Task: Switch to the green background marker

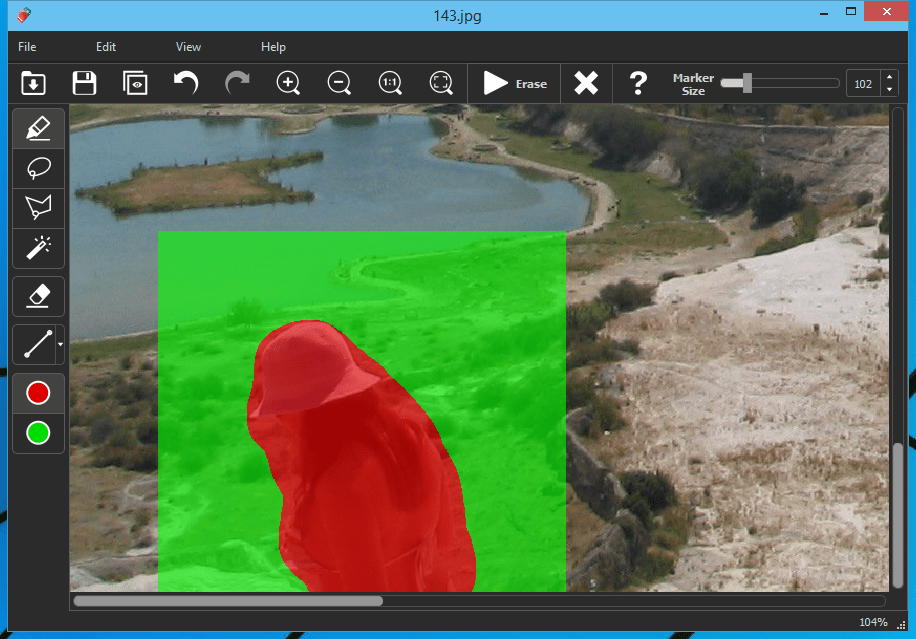Action: (x=38, y=433)
